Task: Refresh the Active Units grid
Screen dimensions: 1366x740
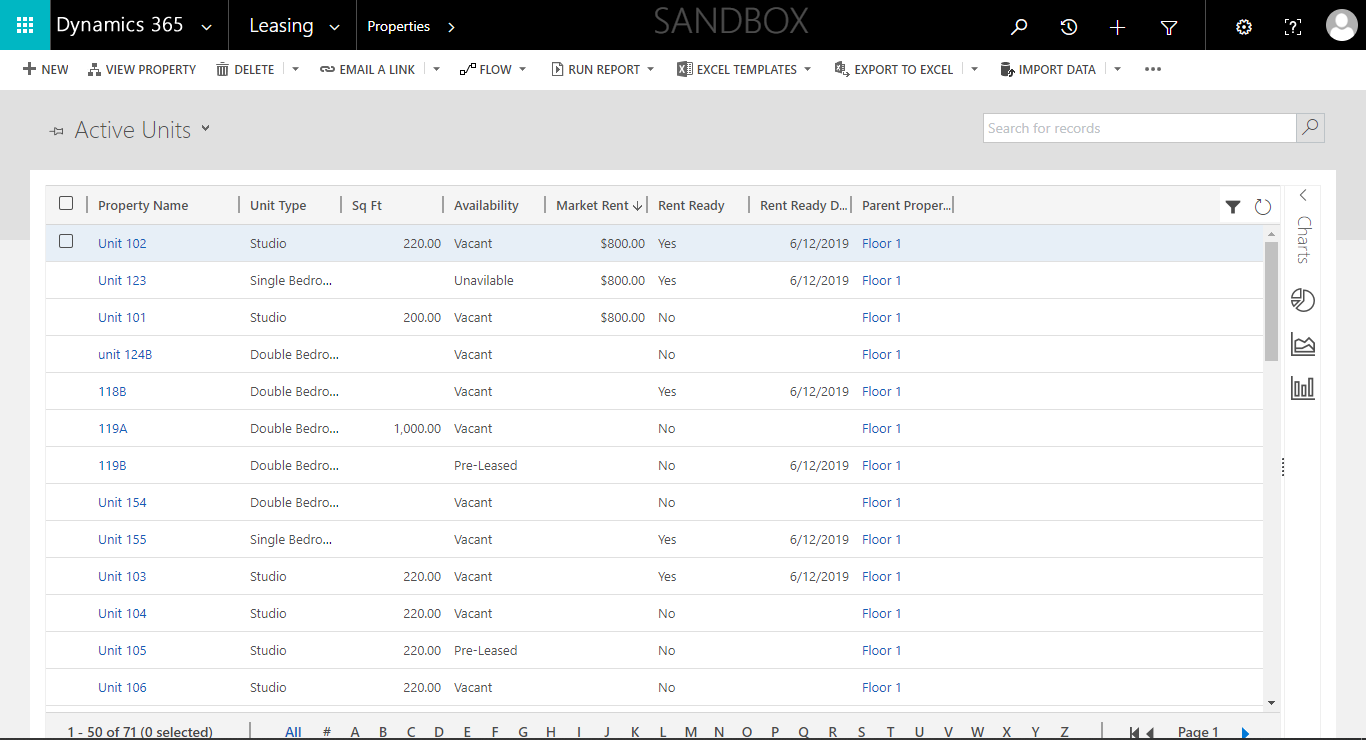Action: (x=1263, y=207)
